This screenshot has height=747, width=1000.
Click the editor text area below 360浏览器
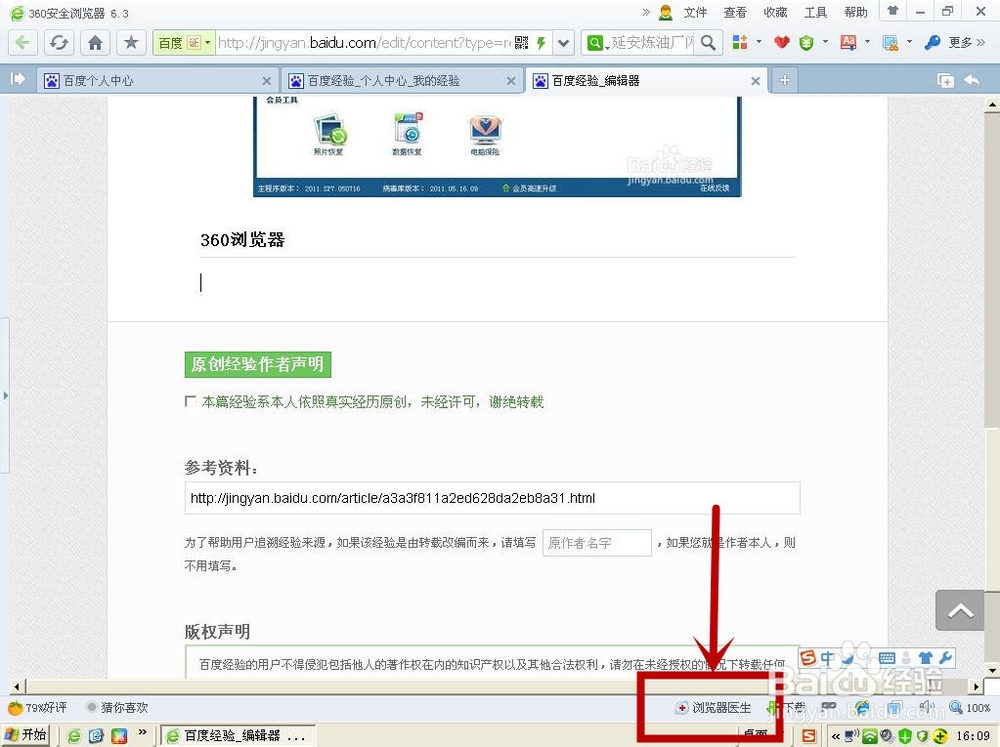click(x=497, y=283)
